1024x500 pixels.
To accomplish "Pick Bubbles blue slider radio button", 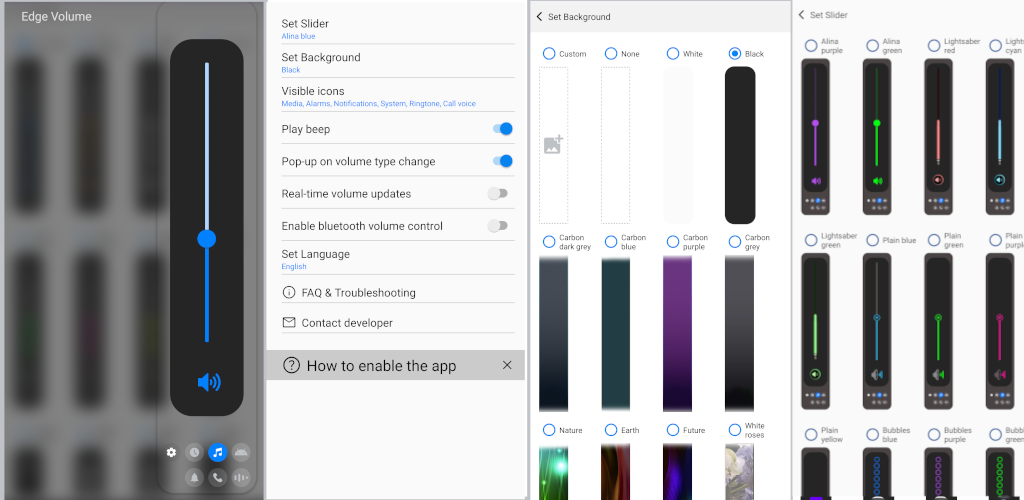I will tap(872, 435).
